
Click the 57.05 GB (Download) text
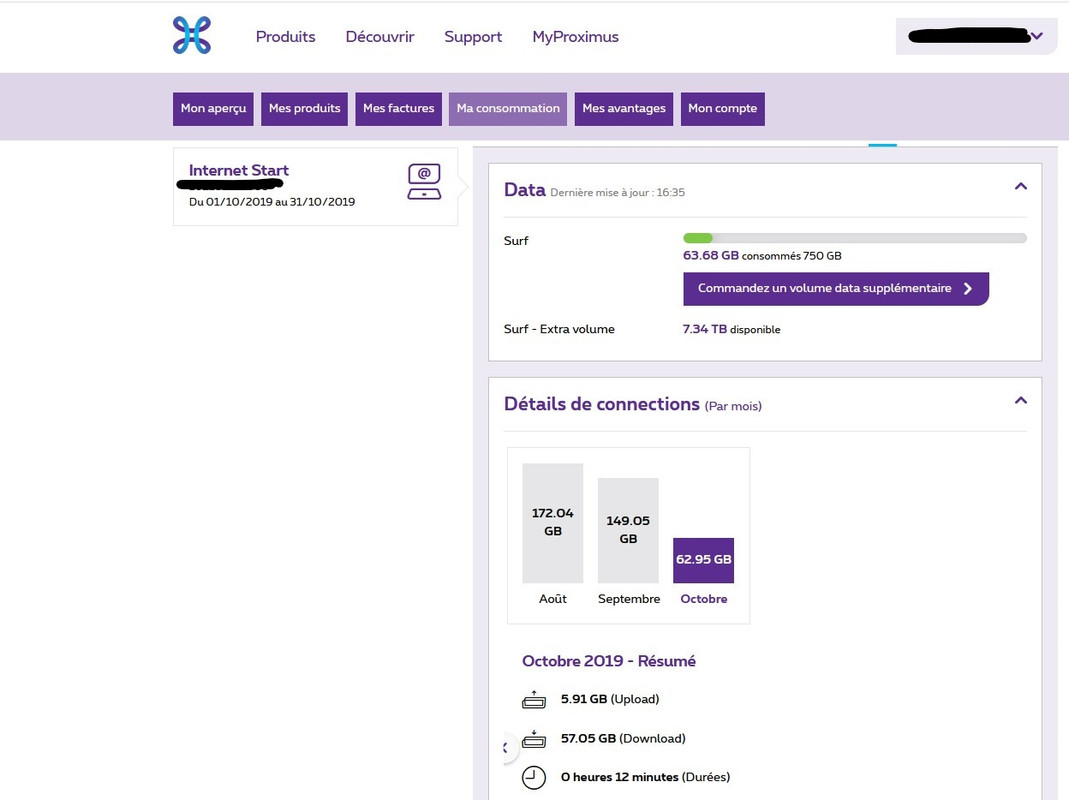pos(623,739)
